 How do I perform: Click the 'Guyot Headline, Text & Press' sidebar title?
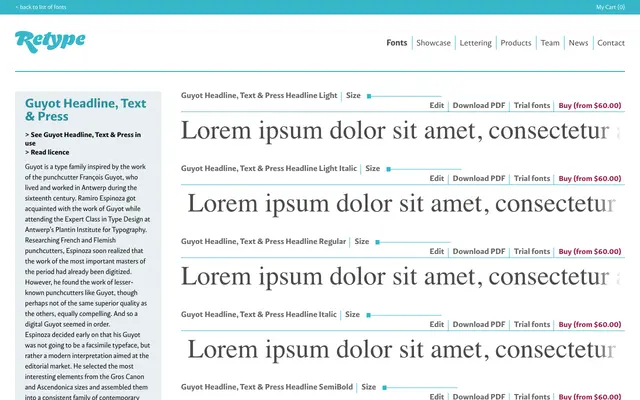tap(85, 110)
